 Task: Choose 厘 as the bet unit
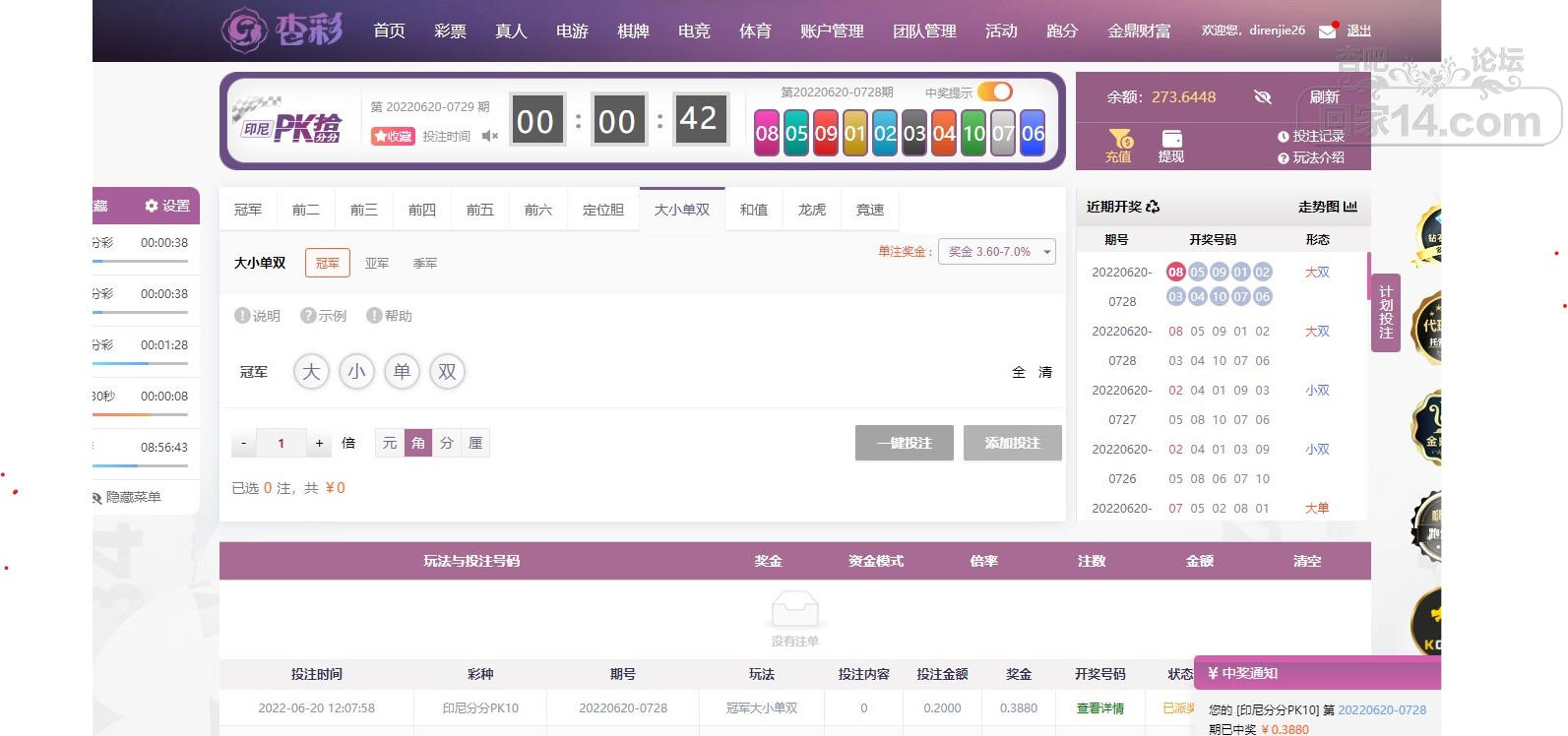475,443
